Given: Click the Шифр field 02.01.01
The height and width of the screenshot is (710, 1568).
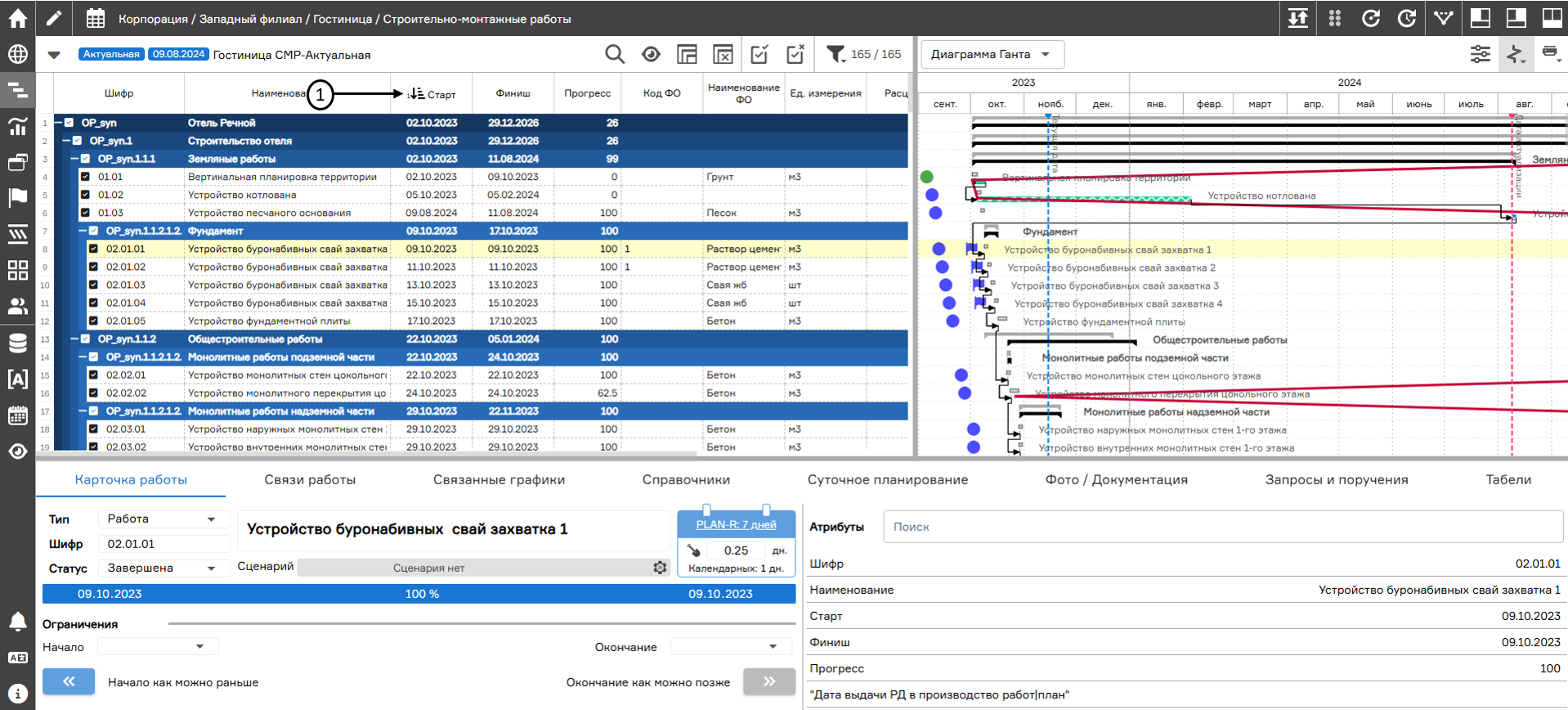Looking at the screenshot, I should (164, 544).
